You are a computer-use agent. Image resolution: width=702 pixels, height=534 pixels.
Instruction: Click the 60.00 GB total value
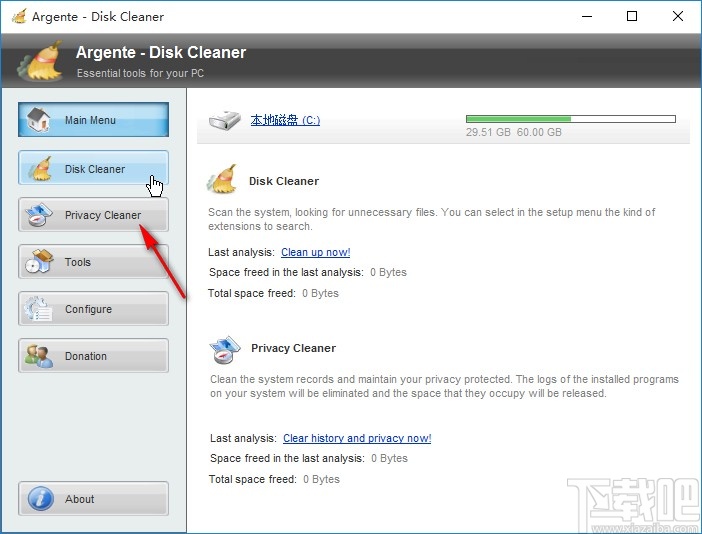pos(539,132)
